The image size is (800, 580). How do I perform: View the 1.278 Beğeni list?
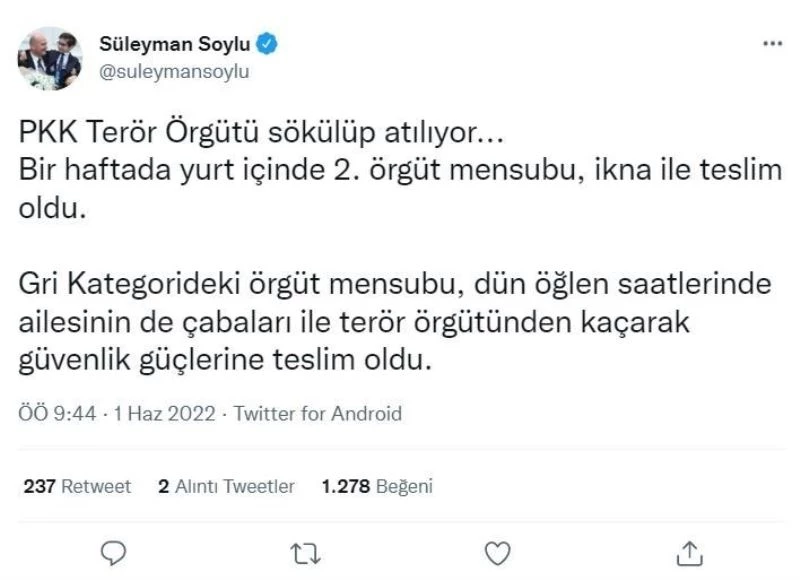point(377,486)
